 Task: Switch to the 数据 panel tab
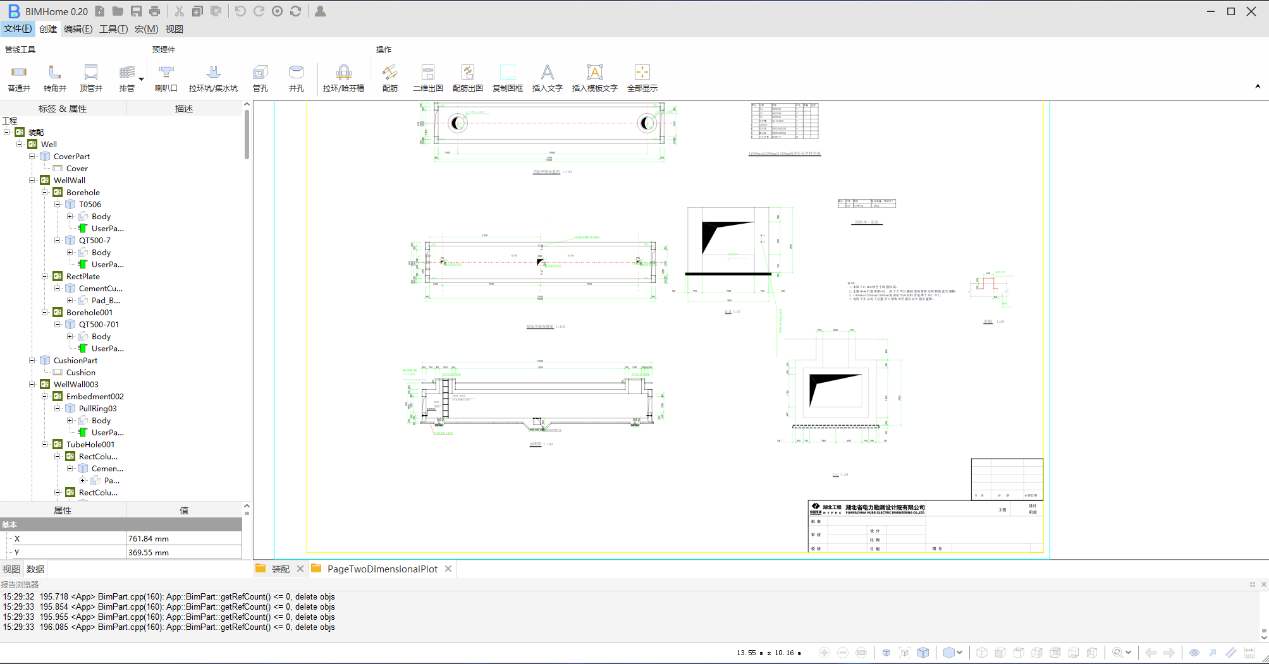click(35, 569)
